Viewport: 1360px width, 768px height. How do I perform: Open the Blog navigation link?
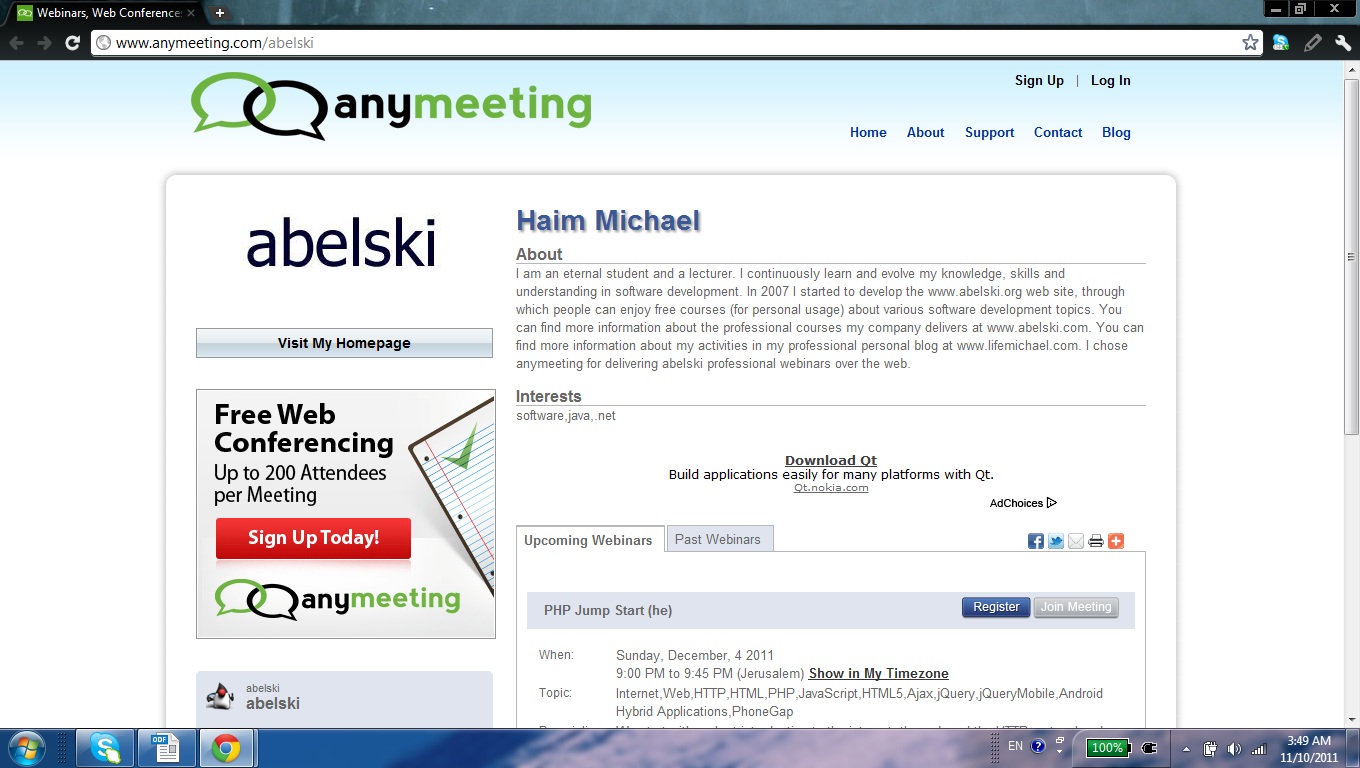[1116, 132]
